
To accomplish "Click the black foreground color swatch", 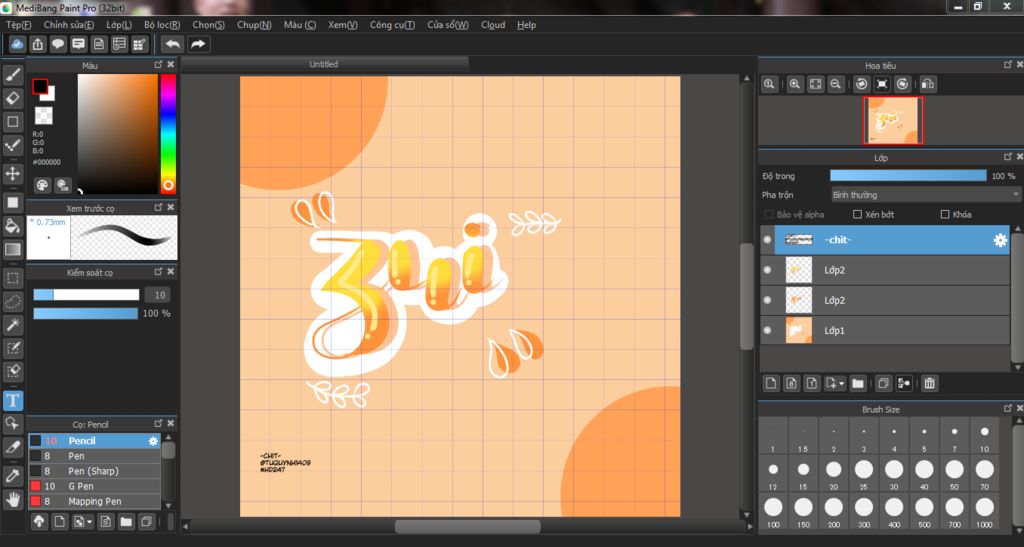I will 40,86.
